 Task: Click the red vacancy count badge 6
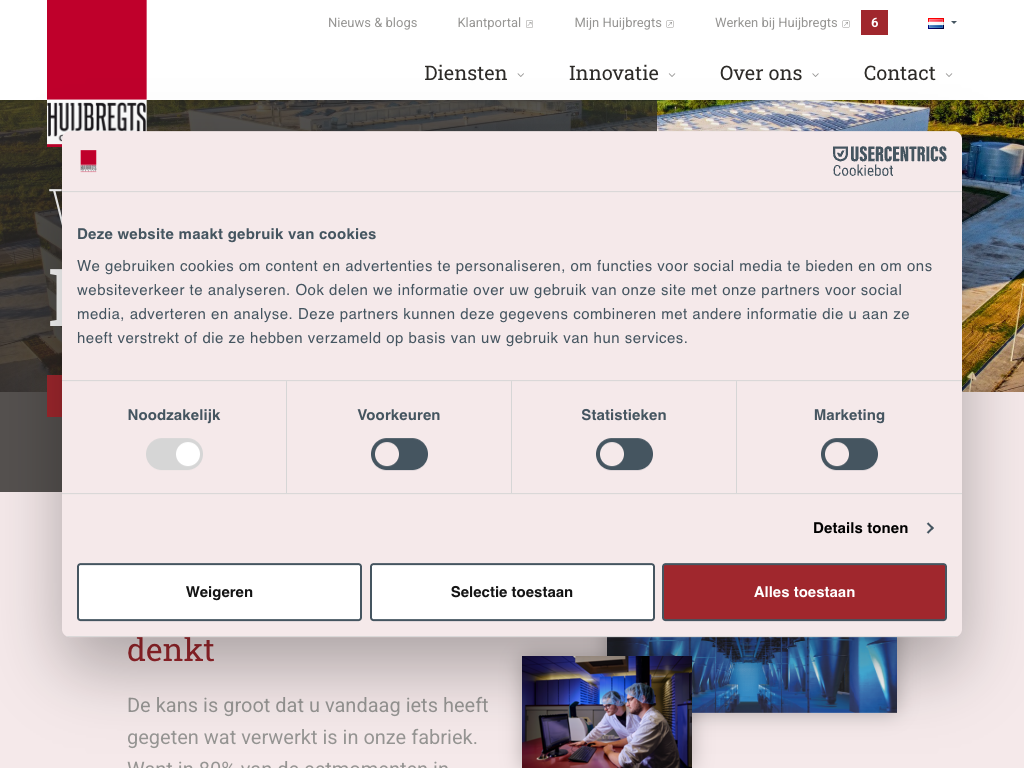pos(874,23)
